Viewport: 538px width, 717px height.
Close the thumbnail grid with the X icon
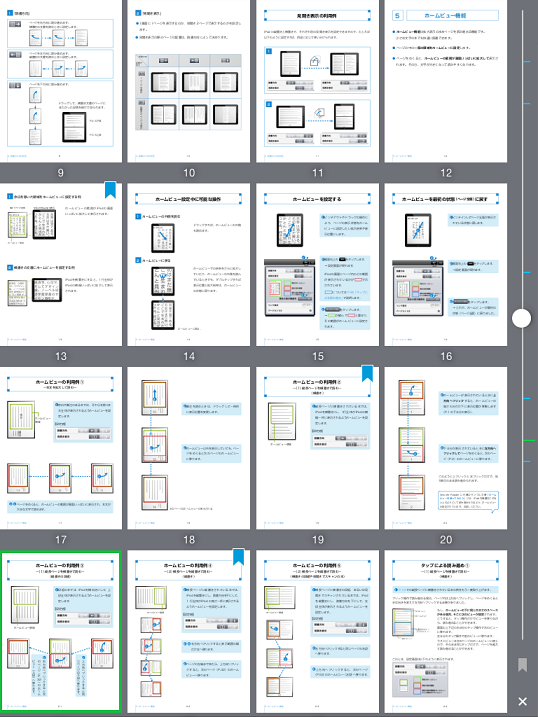click(522, 701)
